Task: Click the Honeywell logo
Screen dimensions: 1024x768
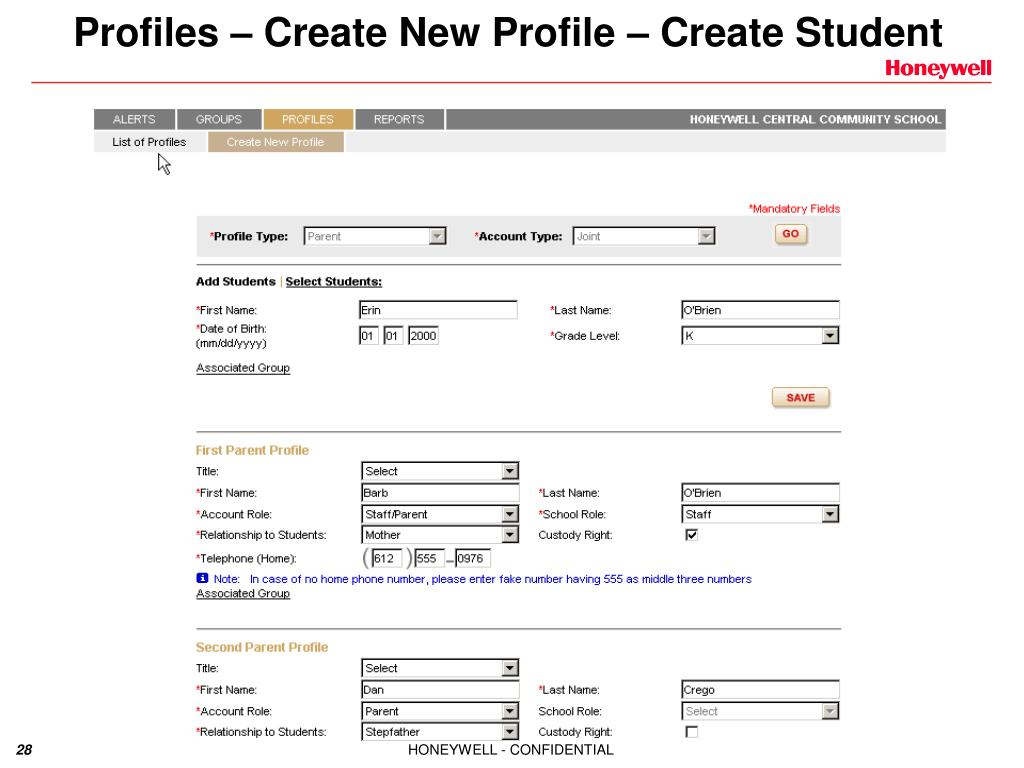Action: pos(938,69)
